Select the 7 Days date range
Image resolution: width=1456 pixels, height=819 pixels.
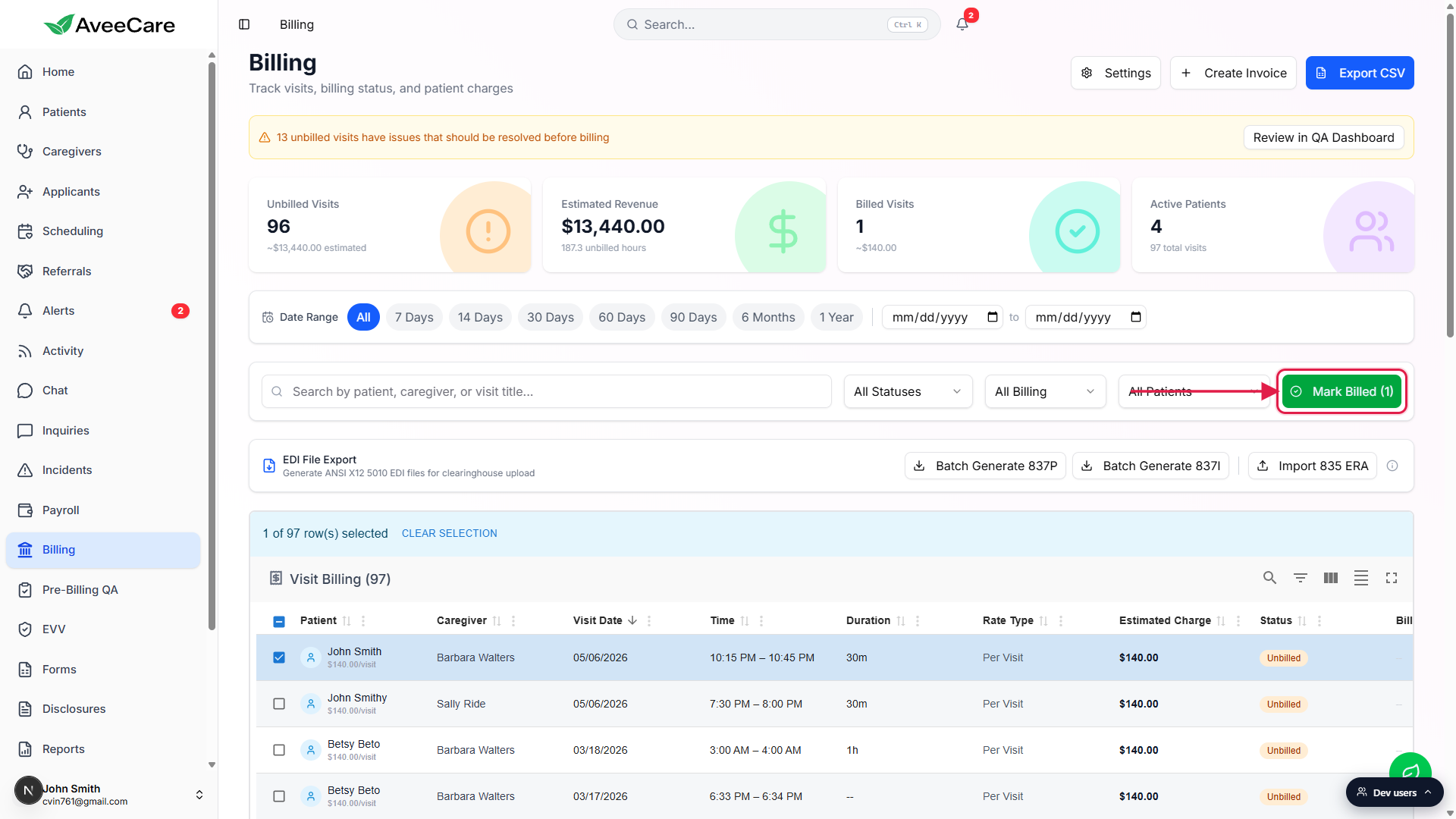414,317
